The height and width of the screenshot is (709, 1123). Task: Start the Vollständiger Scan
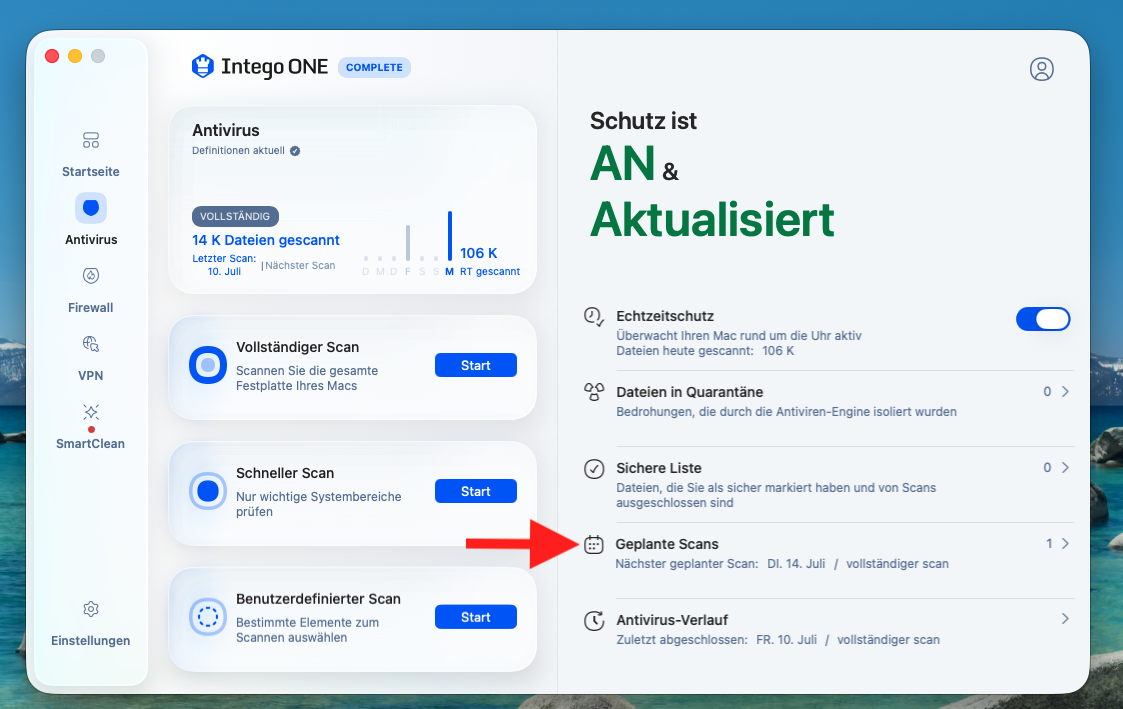[x=476, y=365]
